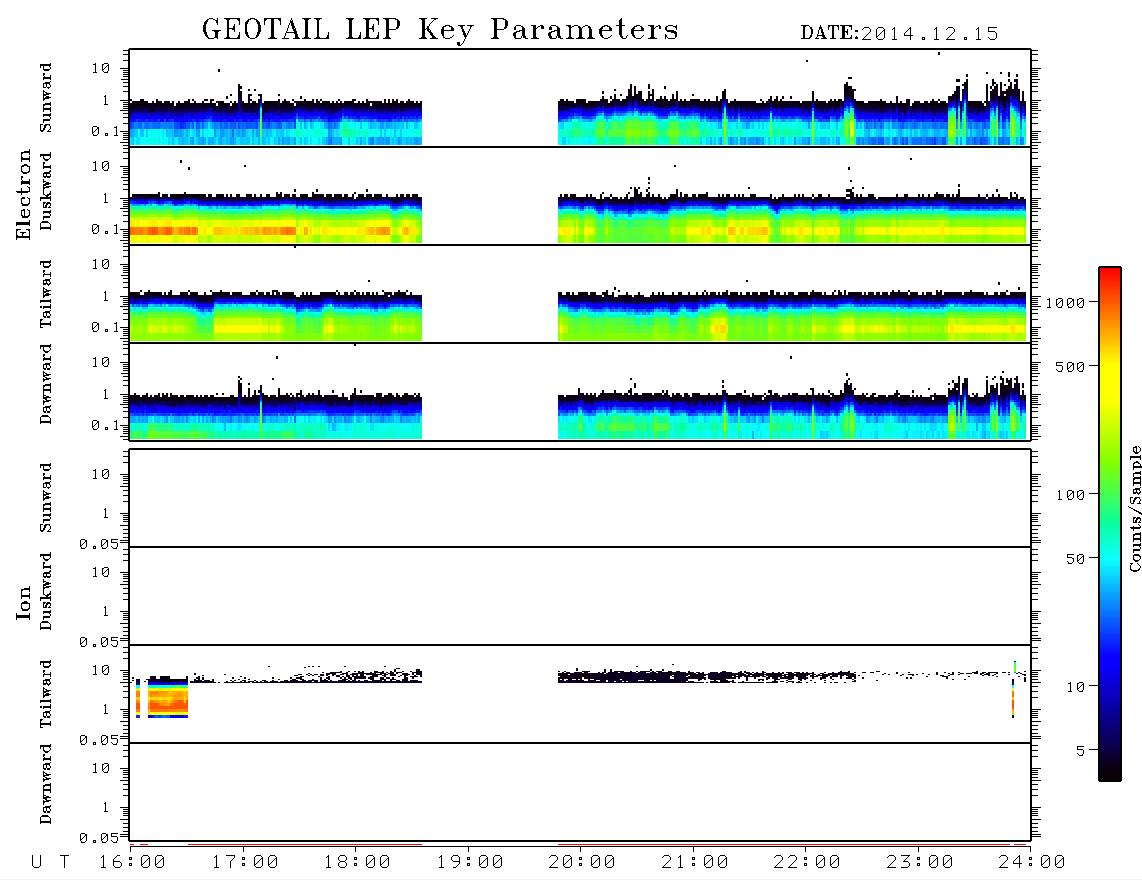Image resolution: width=1142 pixels, height=880 pixels.
Task: Click the Ion 'Dawnward' panel label
Action: pos(46,784)
